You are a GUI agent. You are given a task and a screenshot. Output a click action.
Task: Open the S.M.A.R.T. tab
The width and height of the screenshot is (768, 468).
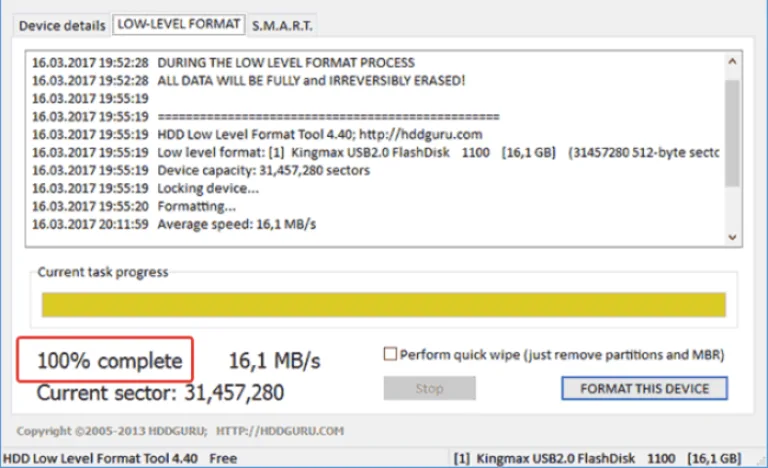pyautogui.click(x=282, y=25)
